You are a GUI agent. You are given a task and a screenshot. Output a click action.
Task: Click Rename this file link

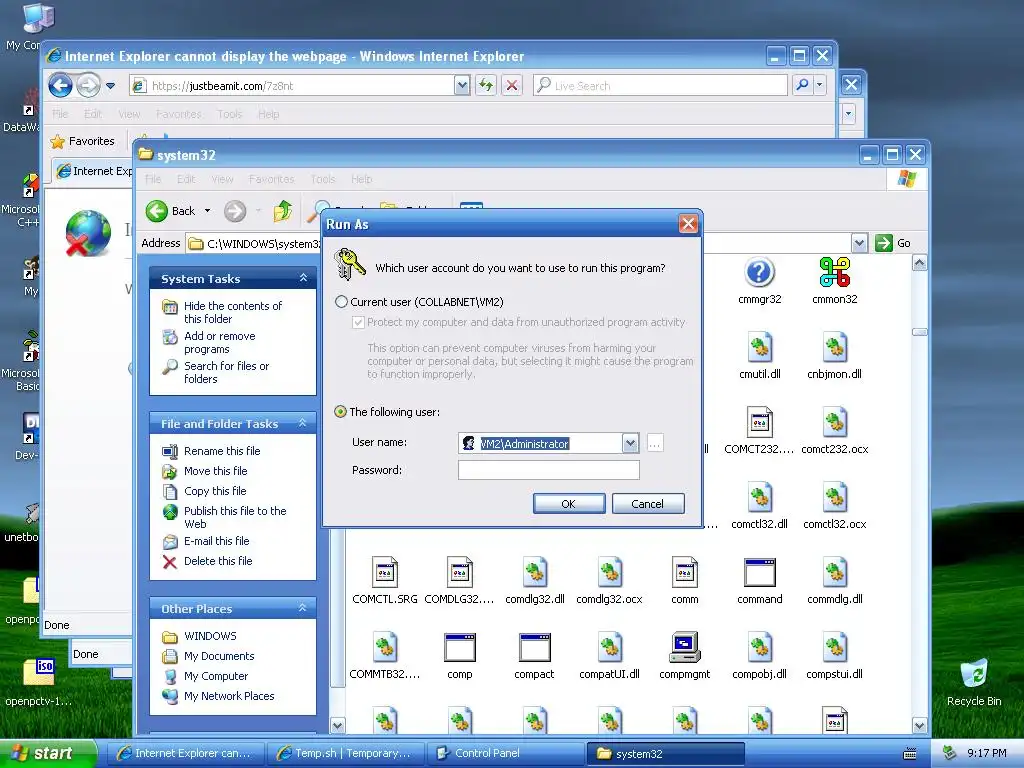pyautogui.click(x=222, y=451)
